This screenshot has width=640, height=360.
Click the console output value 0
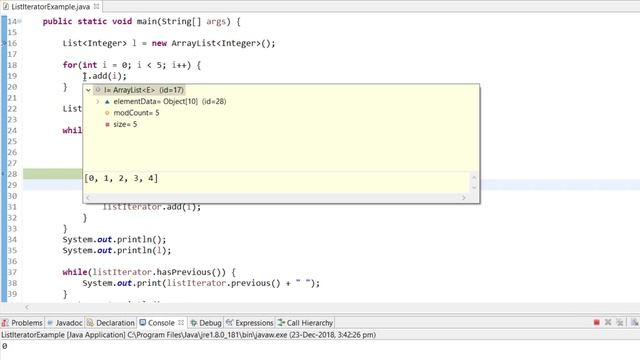click(4, 346)
